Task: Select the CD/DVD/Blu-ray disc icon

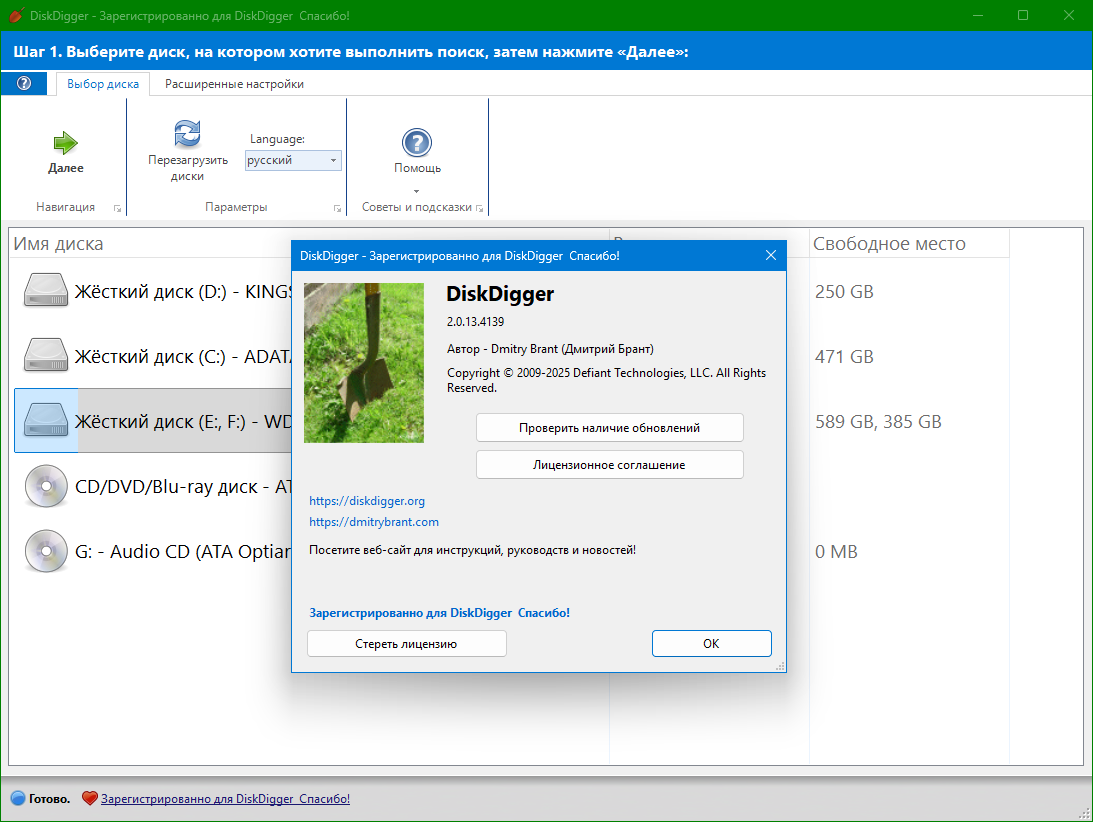Action: point(46,487)
